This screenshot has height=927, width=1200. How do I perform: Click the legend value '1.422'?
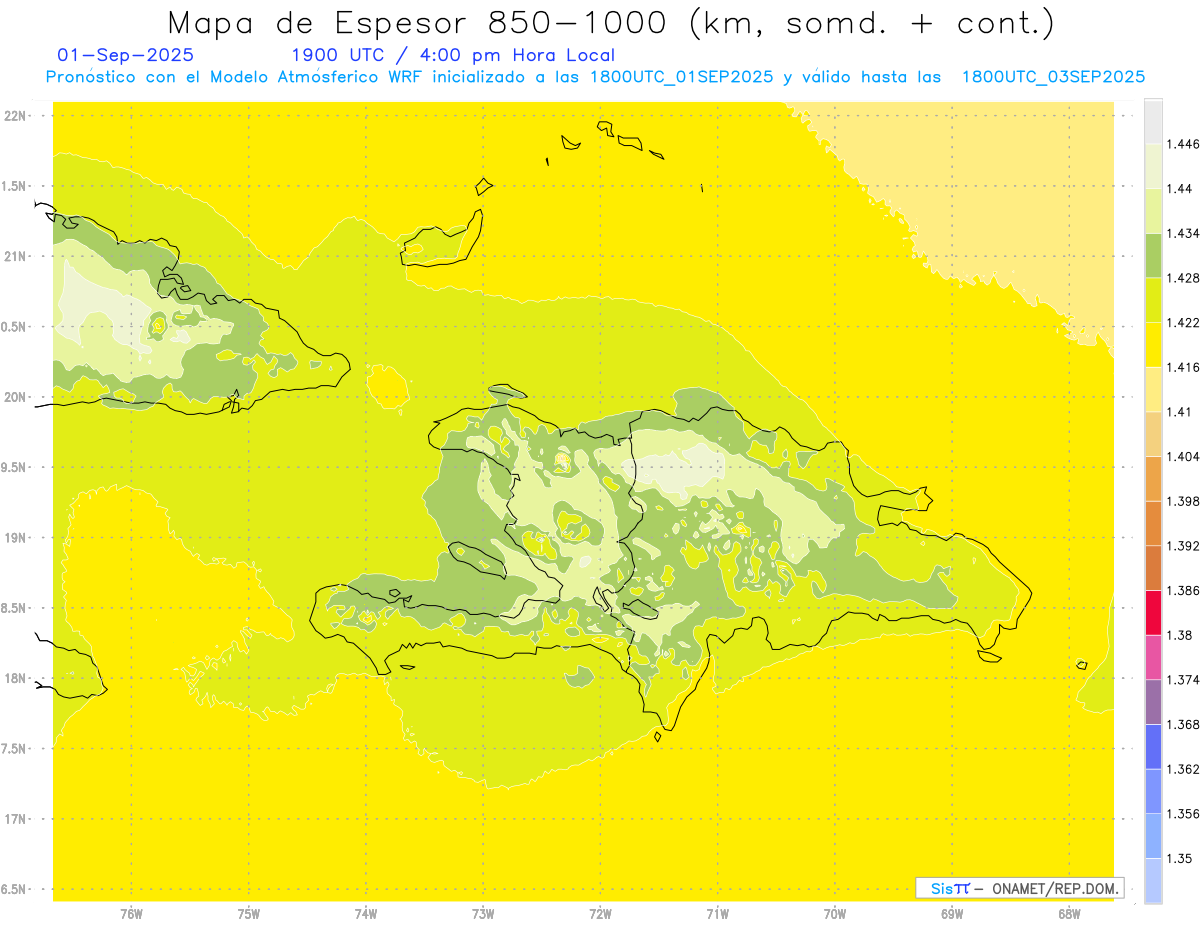point(1183,322)
